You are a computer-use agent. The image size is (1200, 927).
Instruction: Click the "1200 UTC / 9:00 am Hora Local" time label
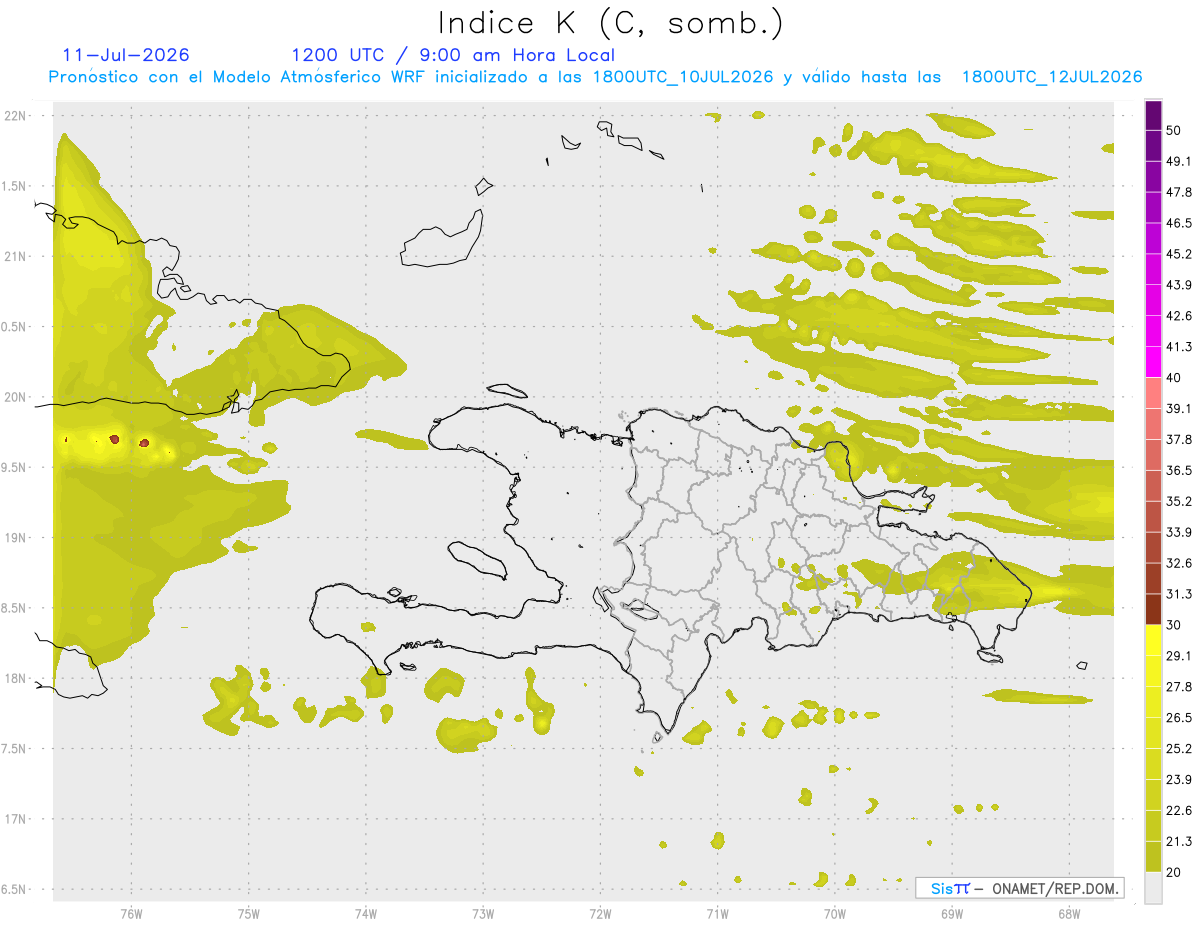pos(453,55)
